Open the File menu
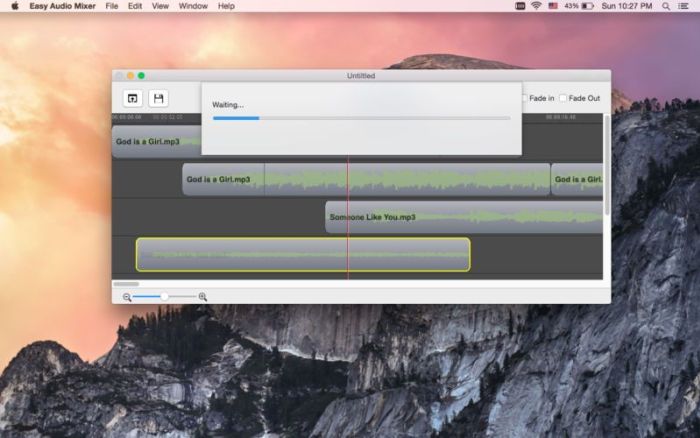This screenshot has height=438, width=700. 112,6
